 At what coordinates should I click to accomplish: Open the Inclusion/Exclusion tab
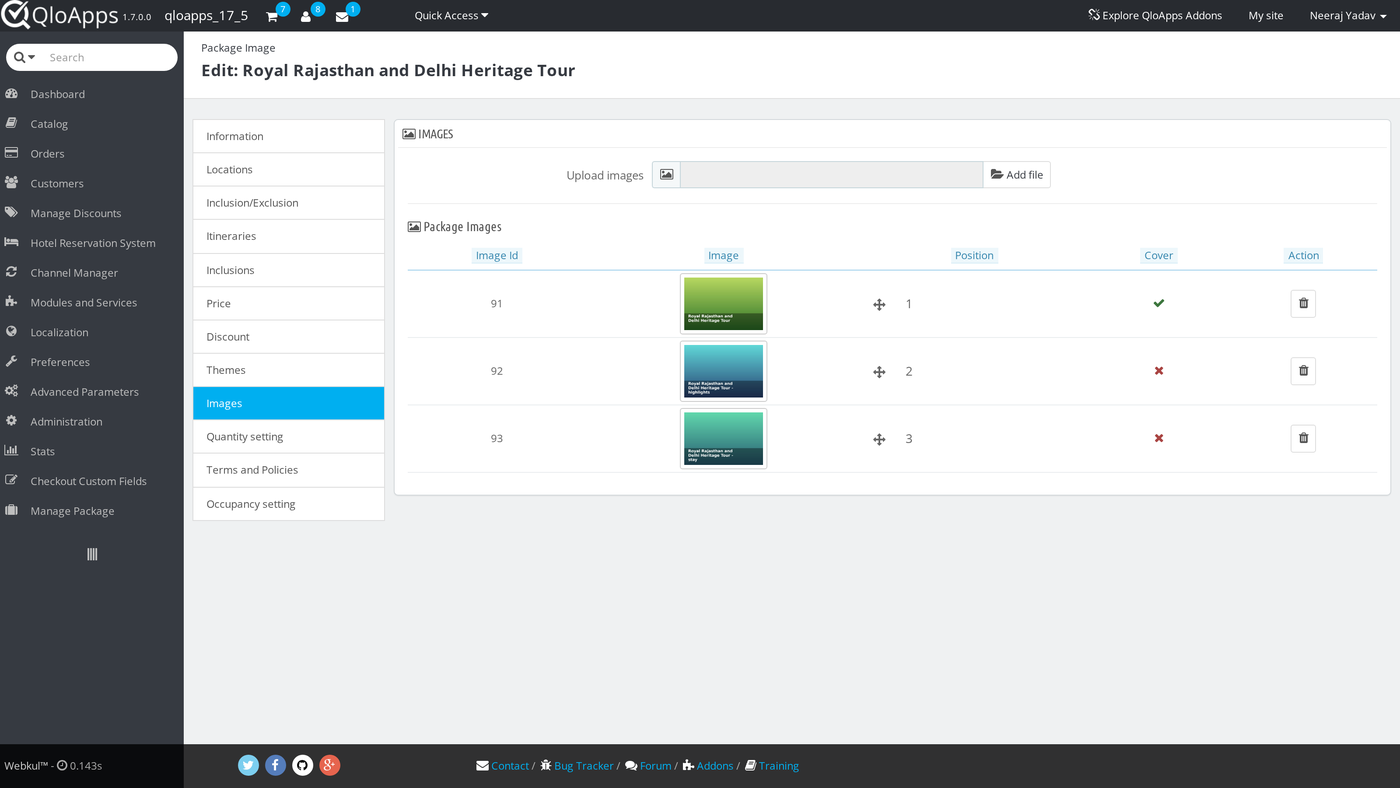coord(289,203)
